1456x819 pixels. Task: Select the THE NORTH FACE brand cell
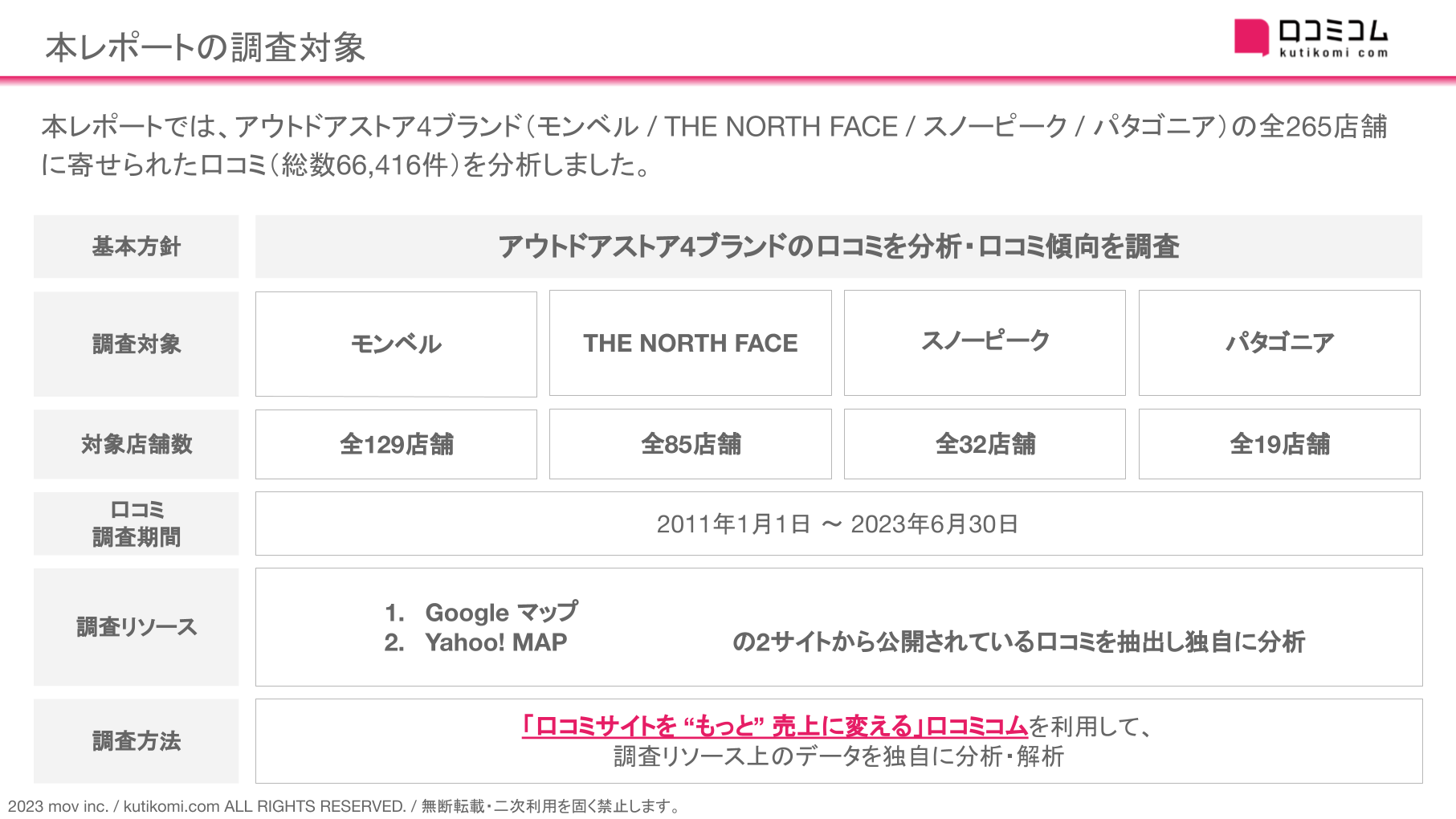pos(691,343)
